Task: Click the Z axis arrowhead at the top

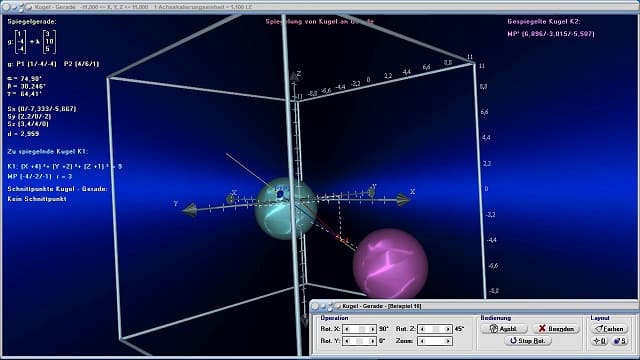Action: pos(294,76)
